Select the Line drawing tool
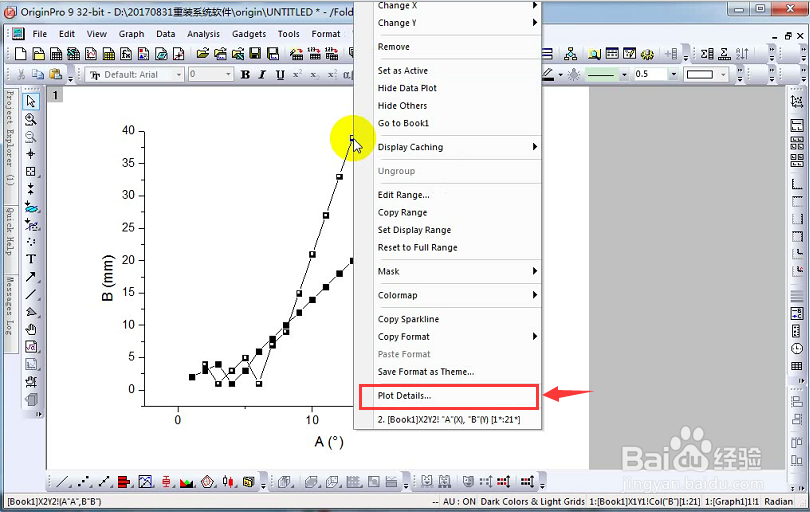The height and width of the screenshot is (512, 810). pyautogui.click(x=30, y=294)
